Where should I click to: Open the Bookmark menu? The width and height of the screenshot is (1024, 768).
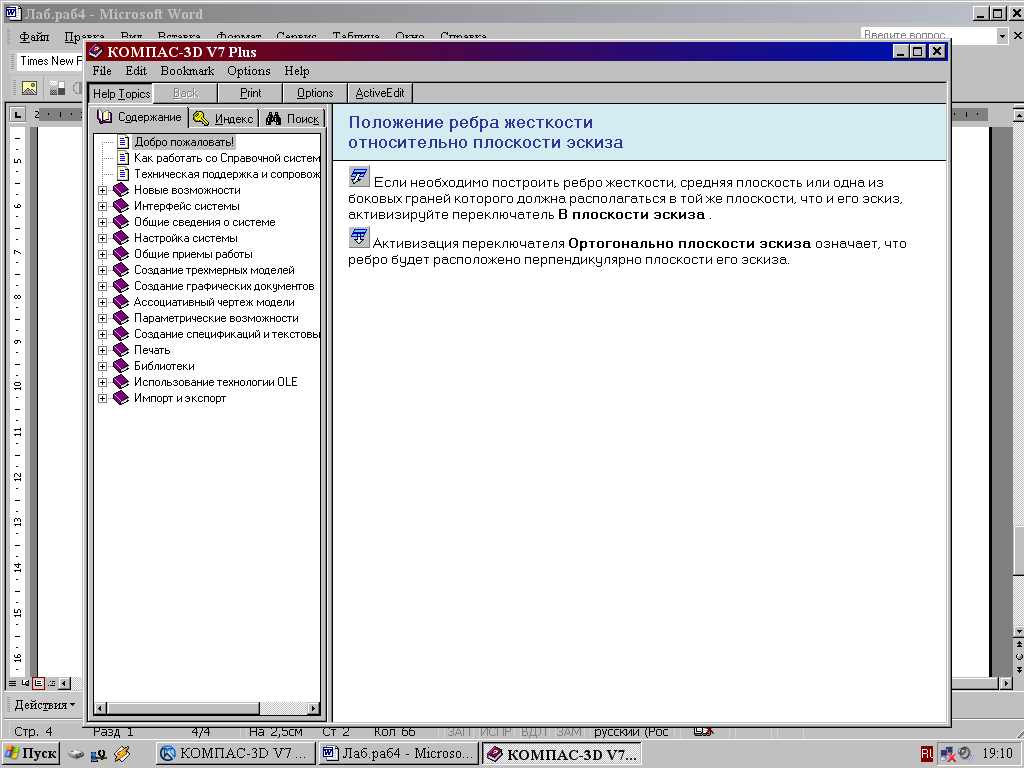point(187,71)
